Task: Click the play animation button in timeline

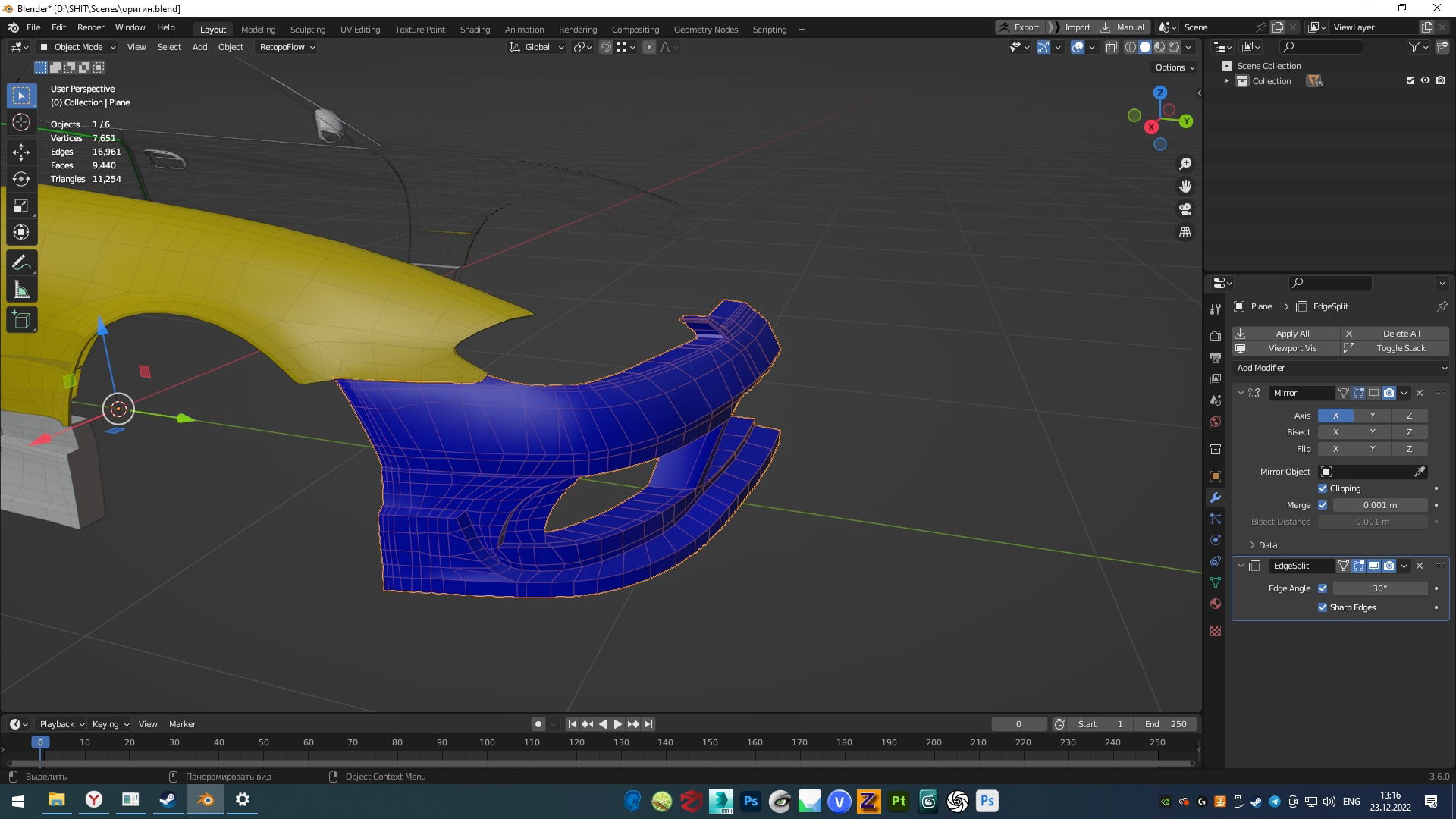Action: click(617, 724)
